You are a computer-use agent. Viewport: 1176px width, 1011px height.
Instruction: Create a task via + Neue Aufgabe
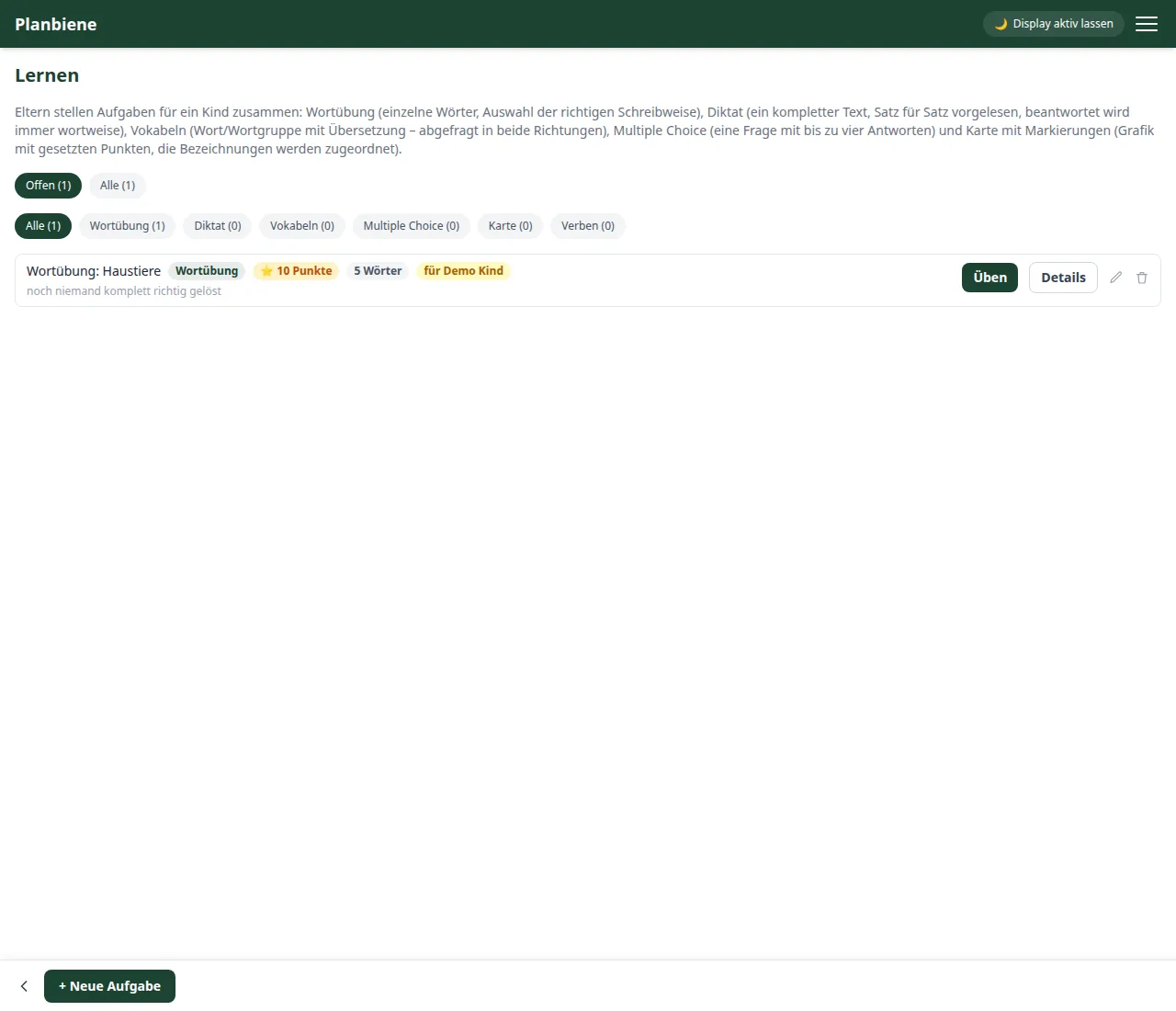[109, 986]
